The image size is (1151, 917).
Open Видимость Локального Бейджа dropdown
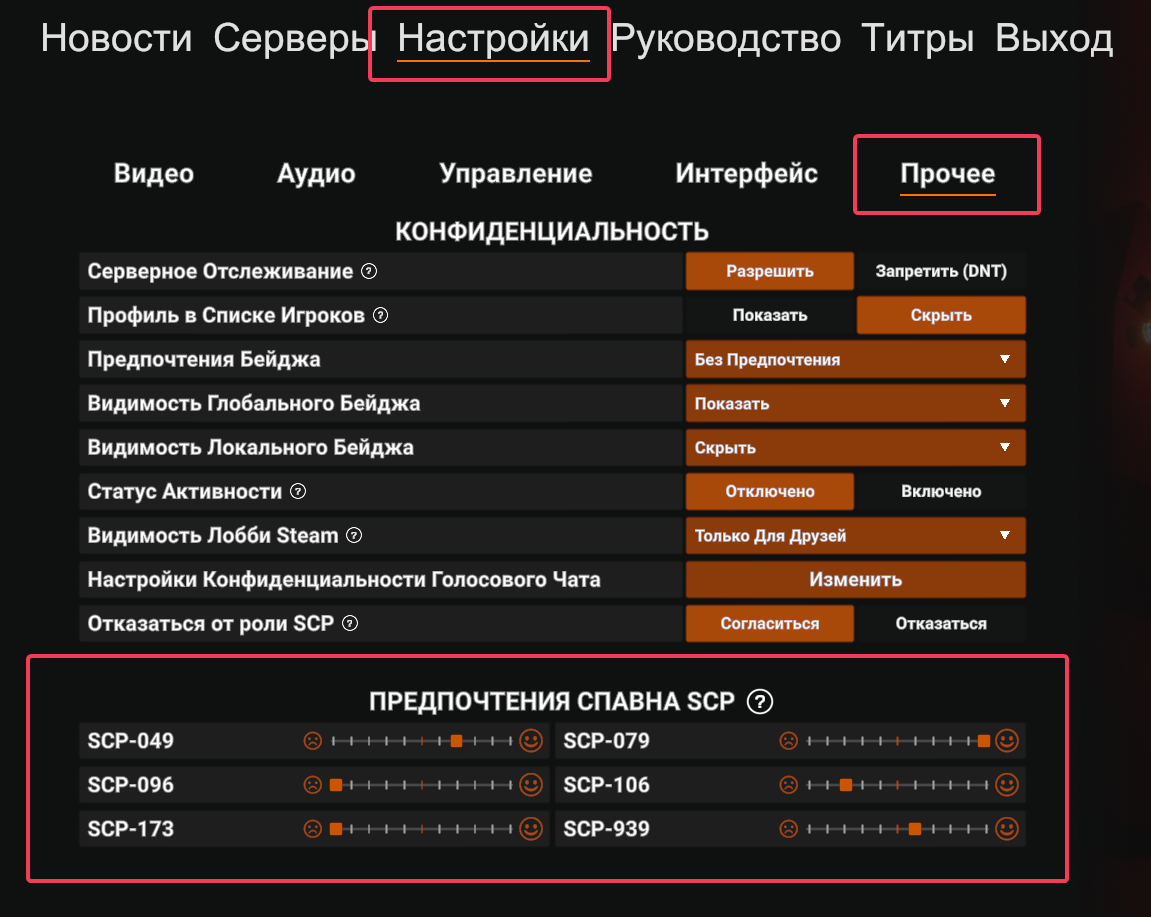[x=855, y=448]
